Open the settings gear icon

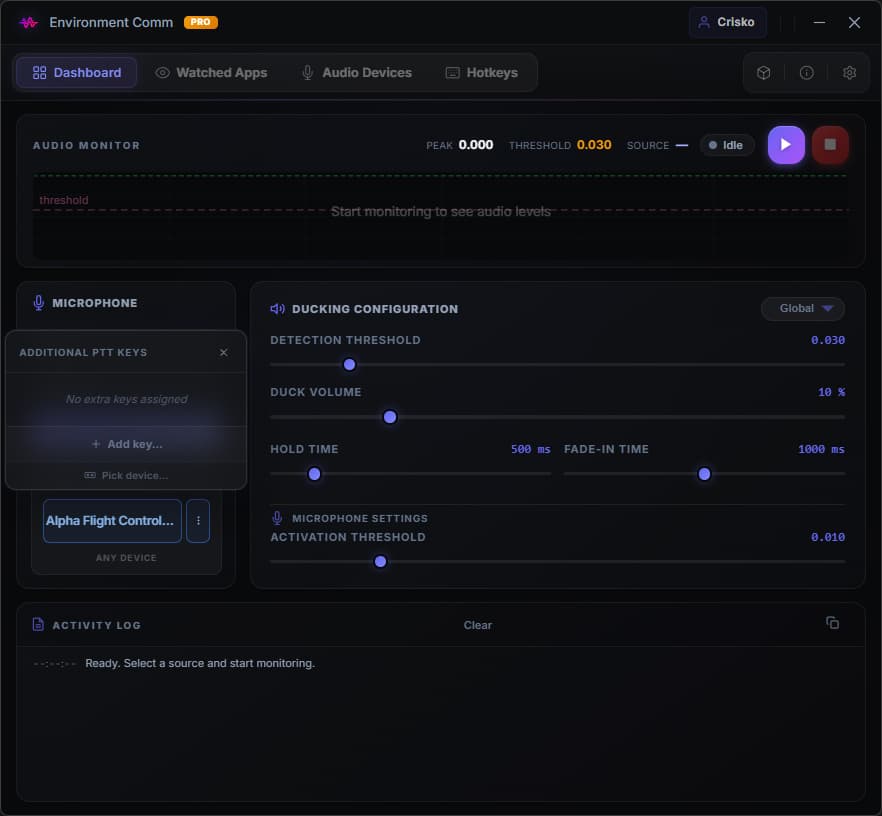pos(849,73)
